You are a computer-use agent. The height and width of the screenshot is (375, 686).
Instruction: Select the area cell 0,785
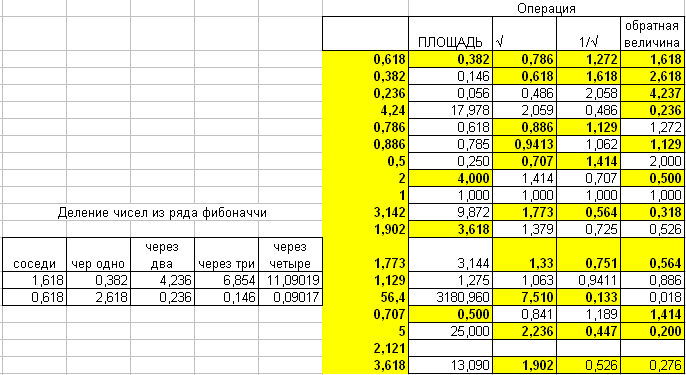(x=451, y=144)
